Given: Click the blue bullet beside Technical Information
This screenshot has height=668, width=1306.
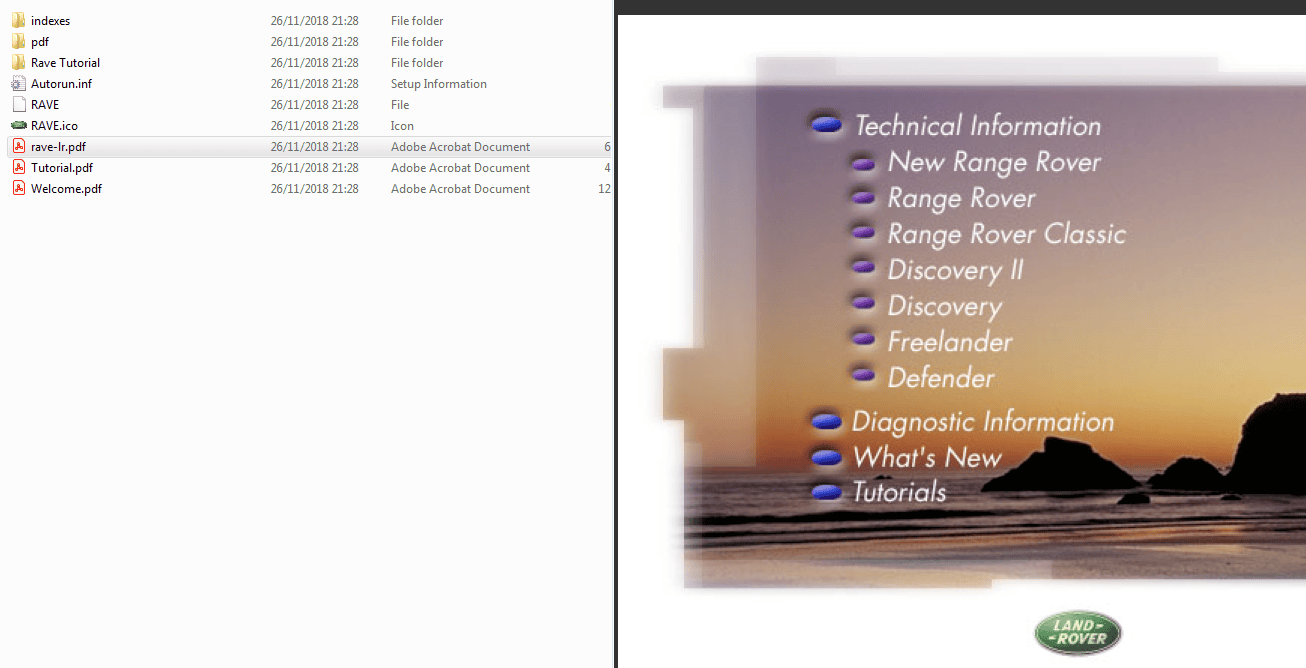Looking at the screenshot, I should click(826, 125).
